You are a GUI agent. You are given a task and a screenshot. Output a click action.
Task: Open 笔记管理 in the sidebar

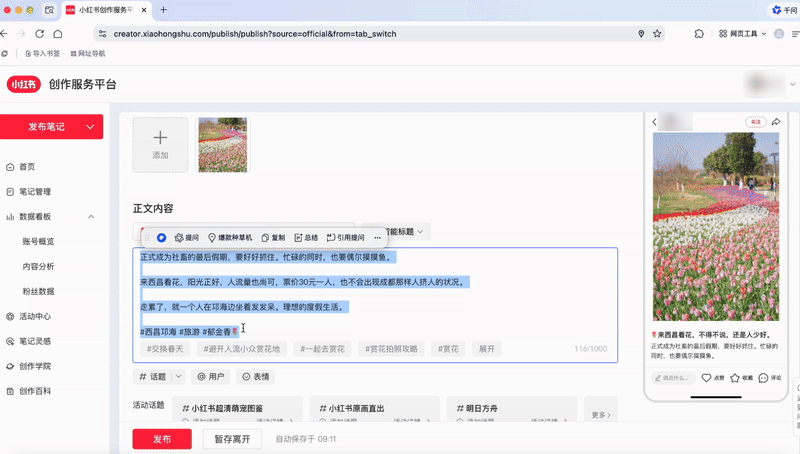[x=35, y=192]
